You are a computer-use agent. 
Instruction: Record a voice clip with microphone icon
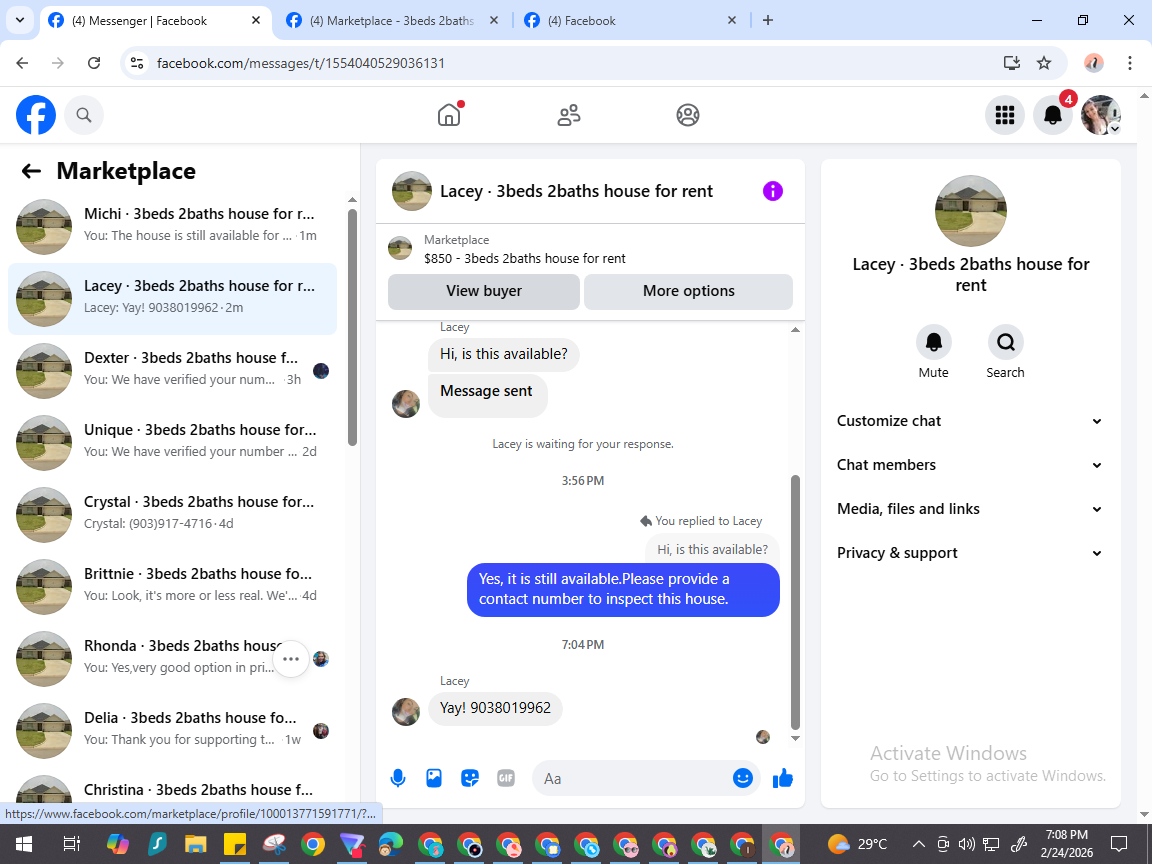click(x=397, y=778)
